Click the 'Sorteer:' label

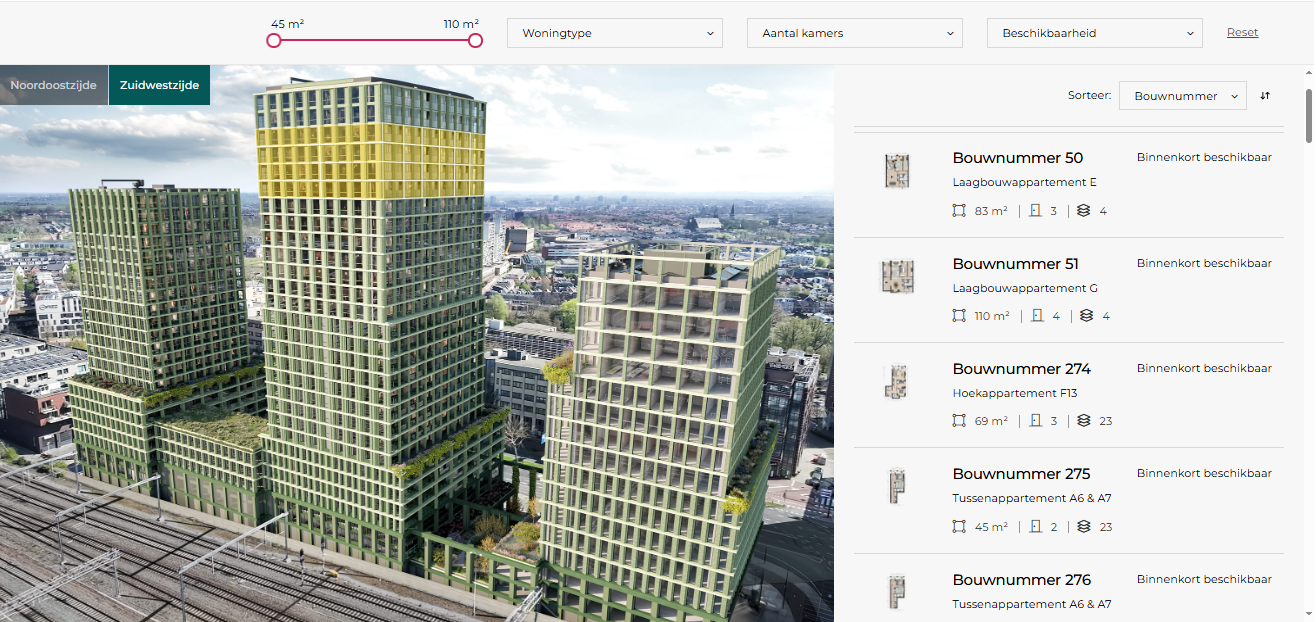(1090, 96)
